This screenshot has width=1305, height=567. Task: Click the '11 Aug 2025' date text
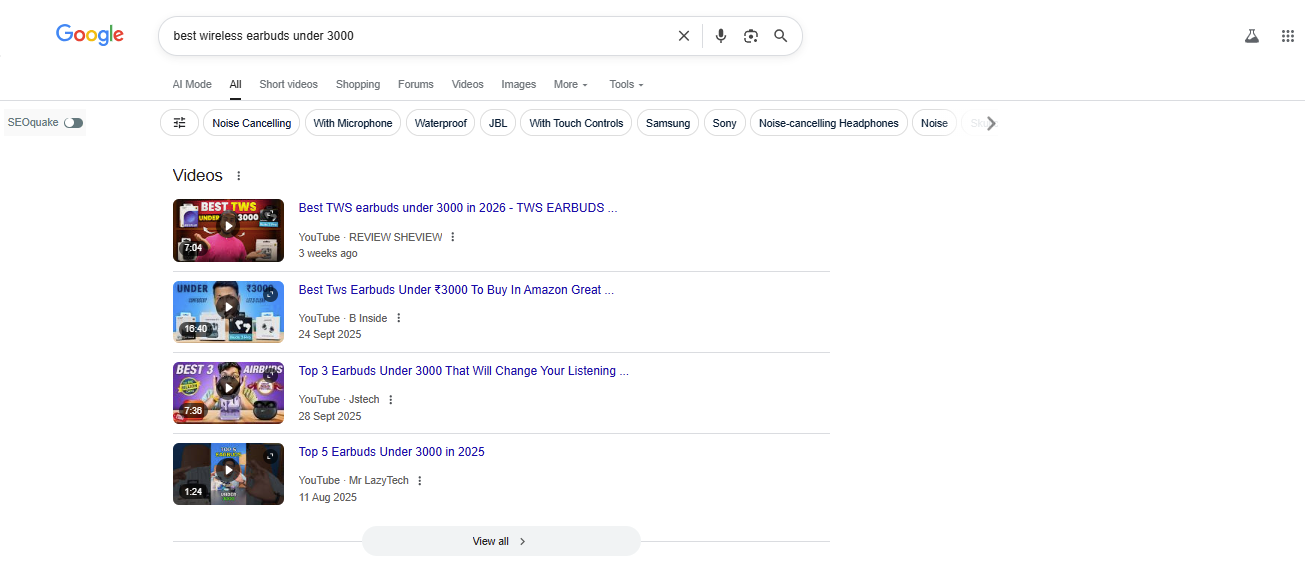[x=328, y=497]
